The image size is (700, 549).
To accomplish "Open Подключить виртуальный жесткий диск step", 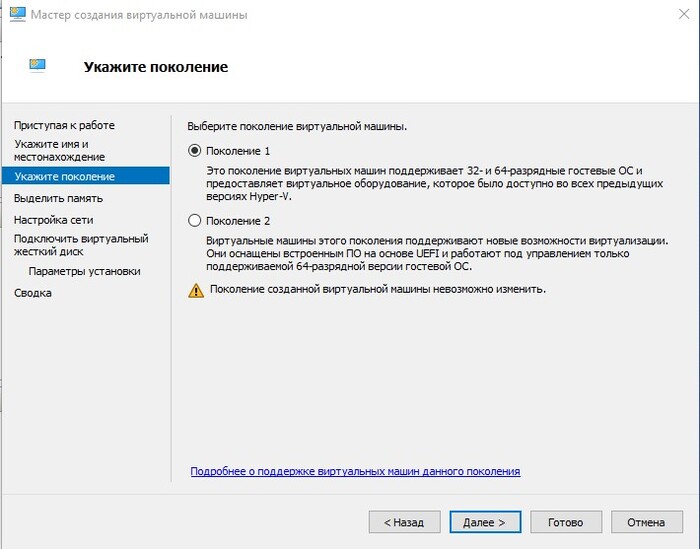I will [80, 245].
